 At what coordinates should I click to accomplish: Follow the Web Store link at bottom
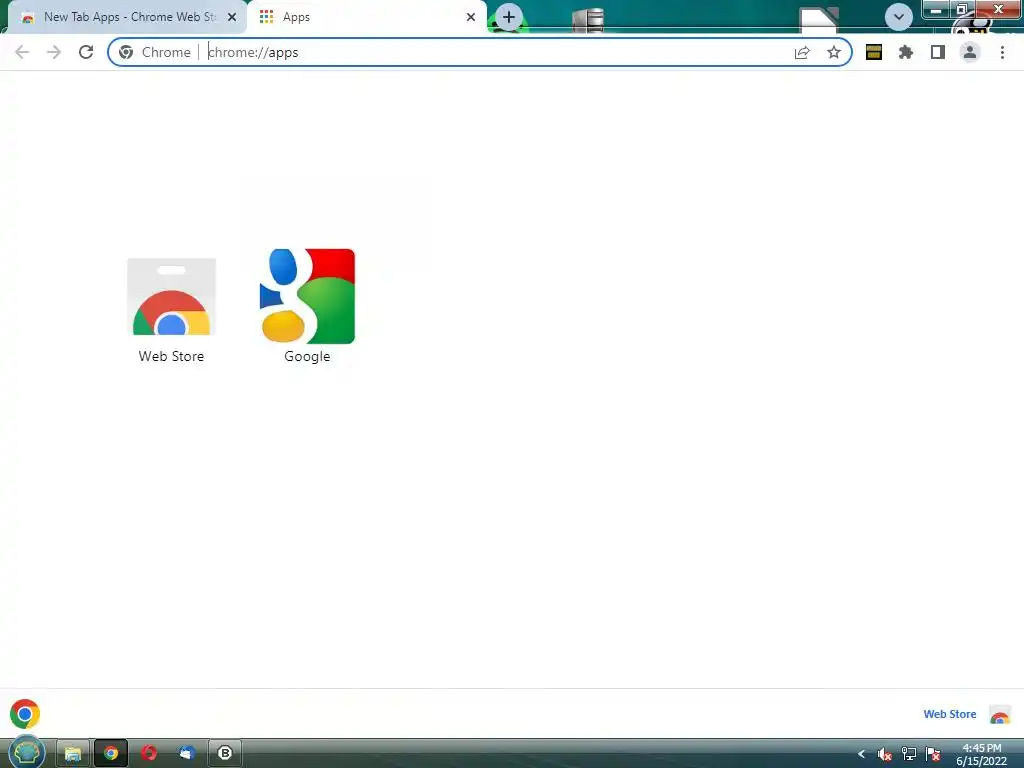[950, 714]
